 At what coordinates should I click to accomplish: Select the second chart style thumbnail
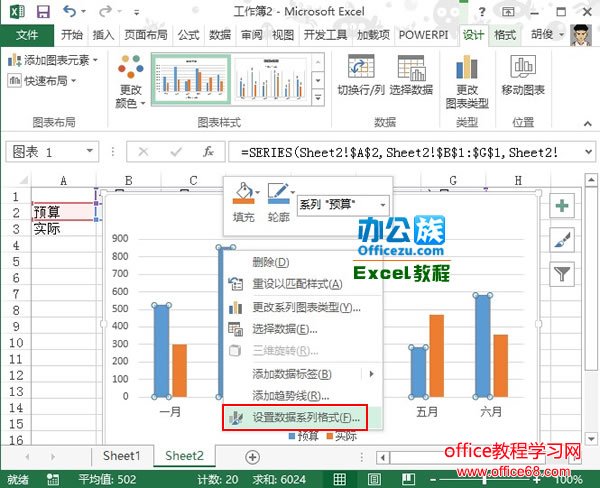click(270, 79)
